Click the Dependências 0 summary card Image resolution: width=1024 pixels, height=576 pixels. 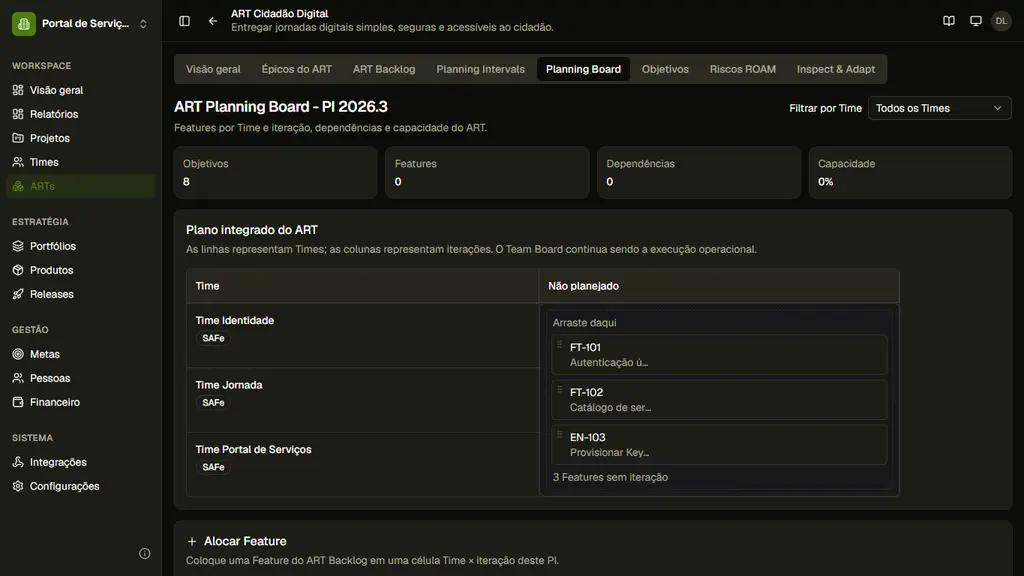click(699, 172)
